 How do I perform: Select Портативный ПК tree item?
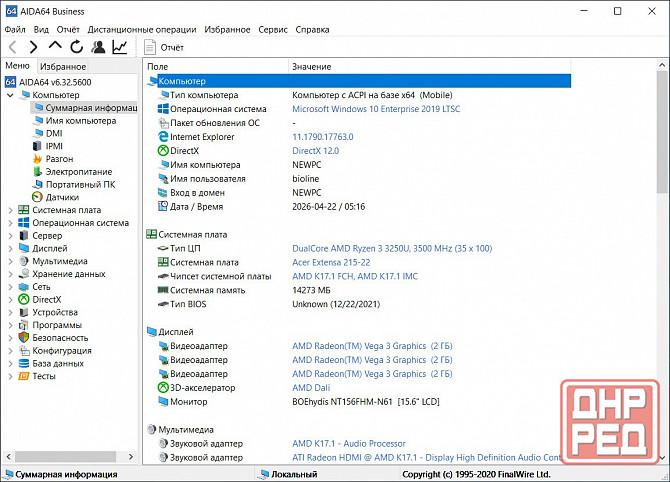80,185
